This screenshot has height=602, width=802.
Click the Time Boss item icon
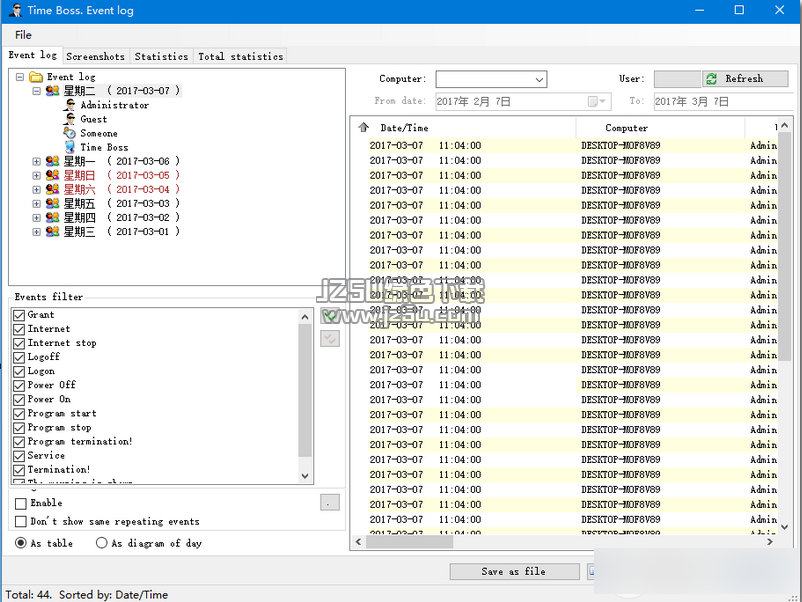70,147
